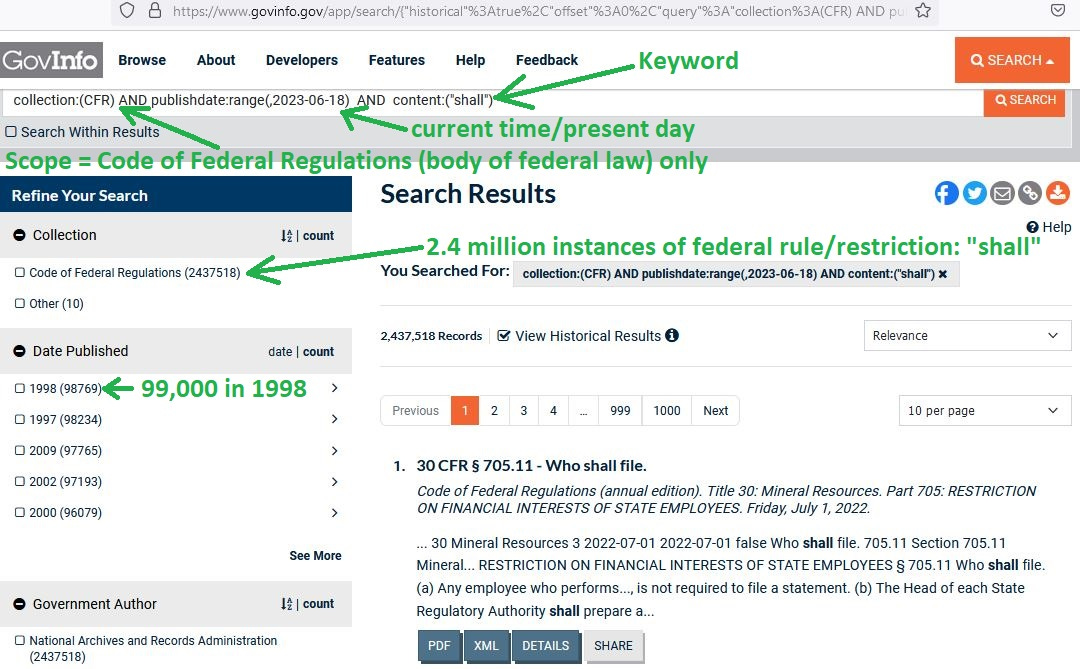
Task: Check the 2009 date filter
Action: (20, 451)
